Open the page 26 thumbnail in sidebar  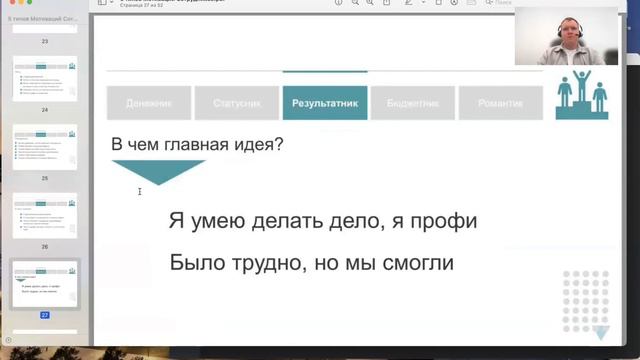pyautogui.click(x=45, y=216)
